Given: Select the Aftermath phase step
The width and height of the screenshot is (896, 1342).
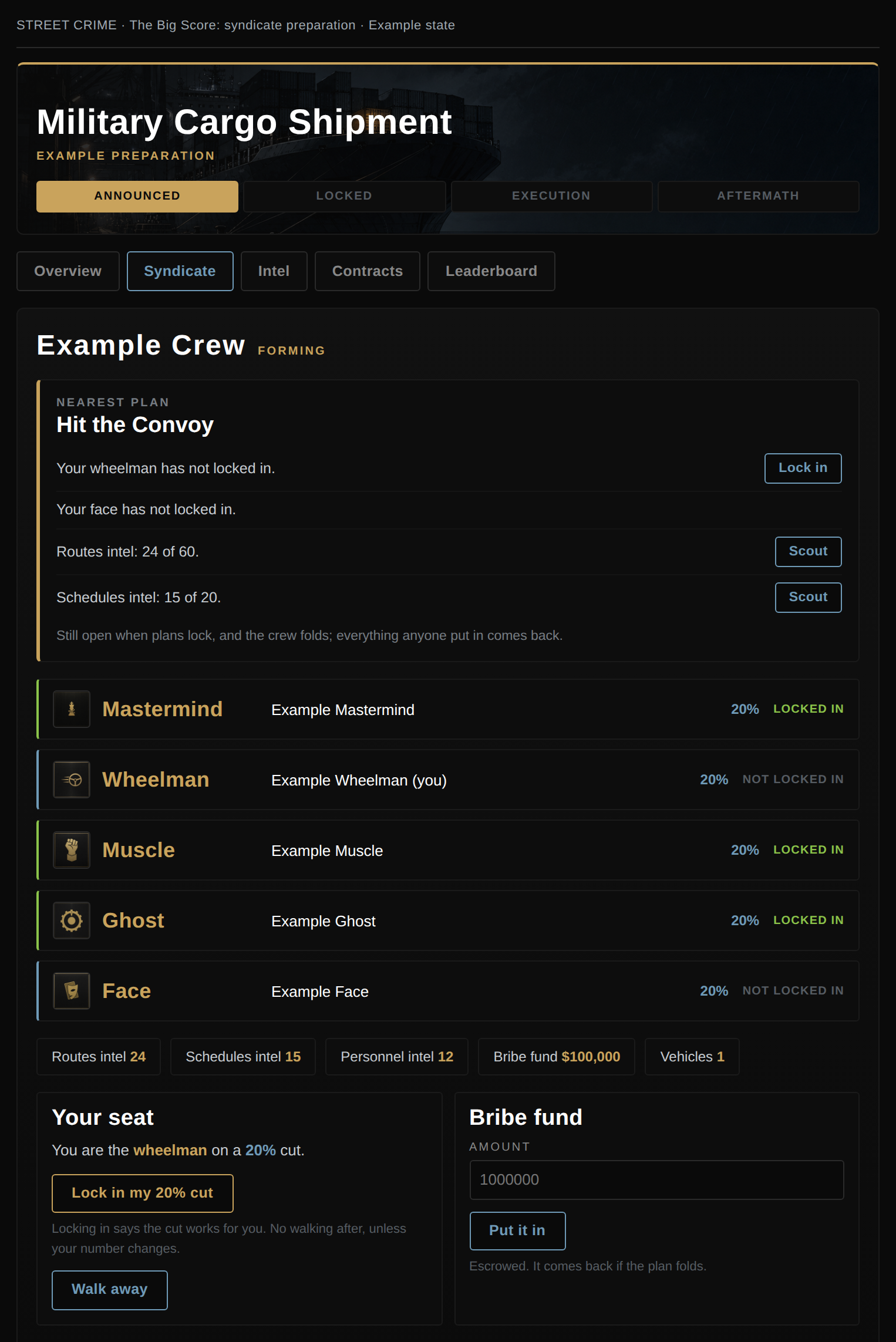Looking at the screenshot, I should pyautogui.click(x=759, y=196).
